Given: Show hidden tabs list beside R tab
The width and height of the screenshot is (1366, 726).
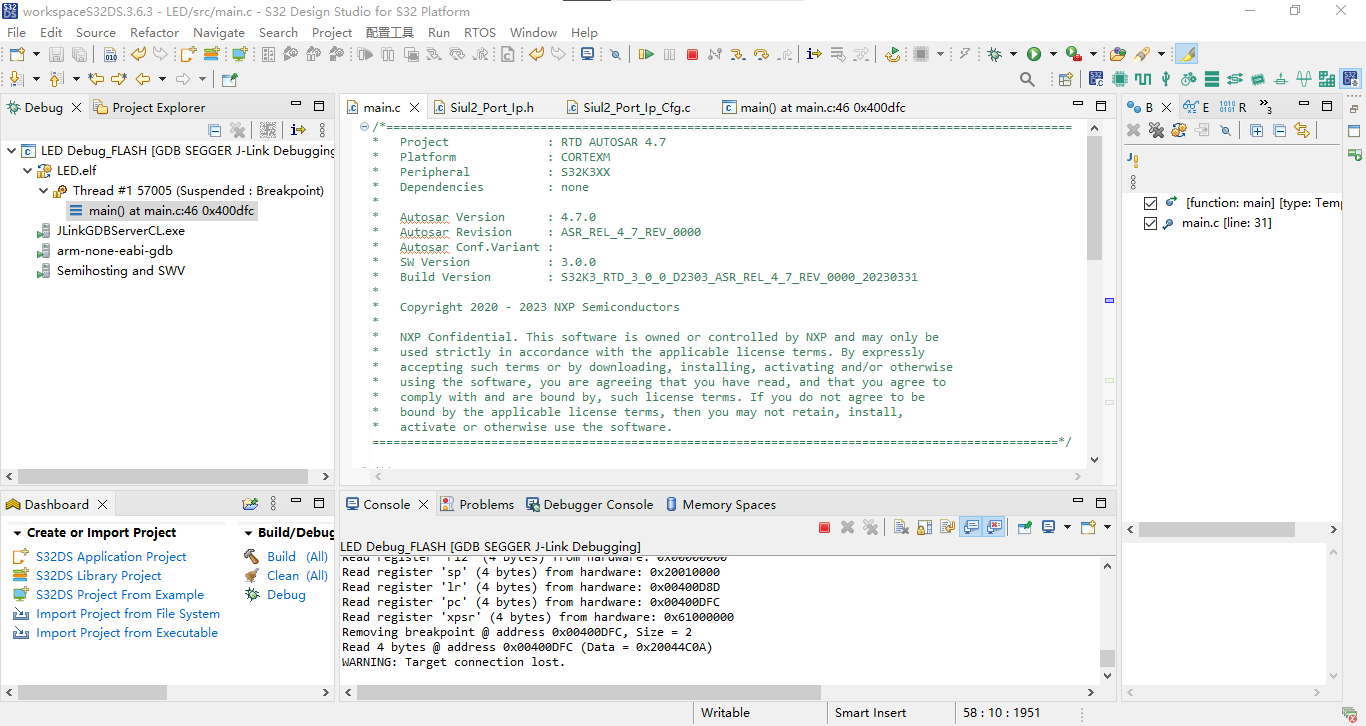Looking at the screenshot, I should click(x=1266, y=107).
